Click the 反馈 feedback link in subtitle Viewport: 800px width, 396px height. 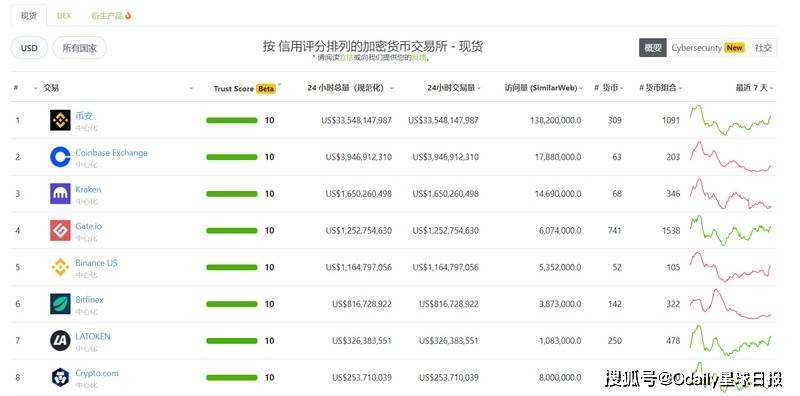419,58
